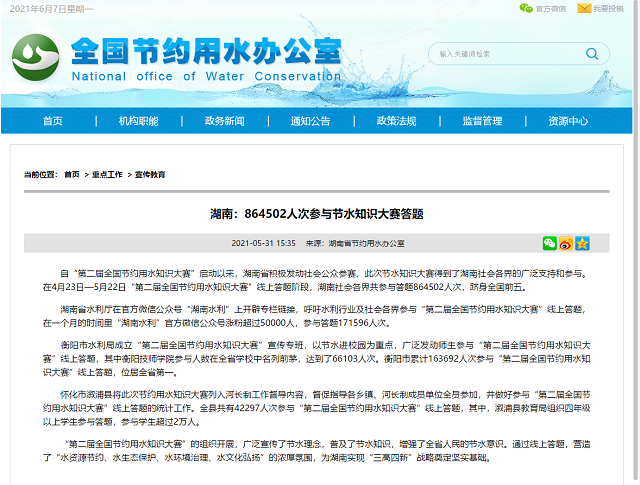This screenshot has width=640, height=485.
Task: Select 监督管理 in navigation bar
Action: pos(482,121)
